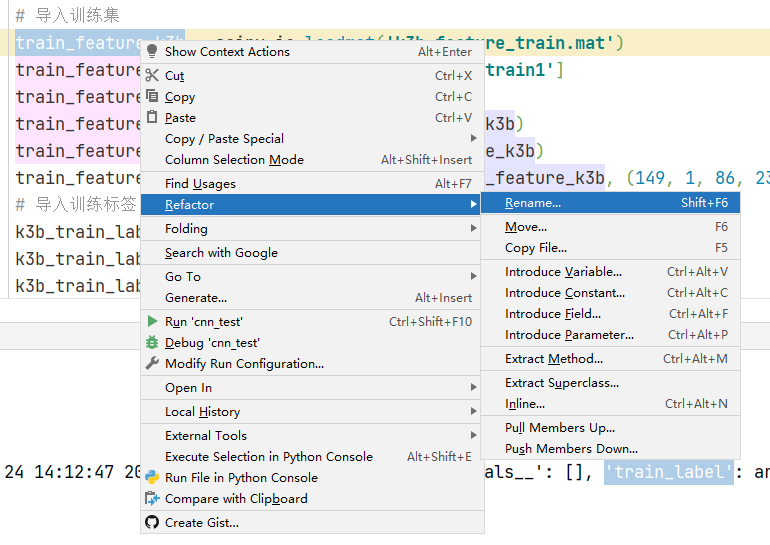770x545 pixels.
Task: Execute Selection in Python Console
Action: tap(312, 457)
